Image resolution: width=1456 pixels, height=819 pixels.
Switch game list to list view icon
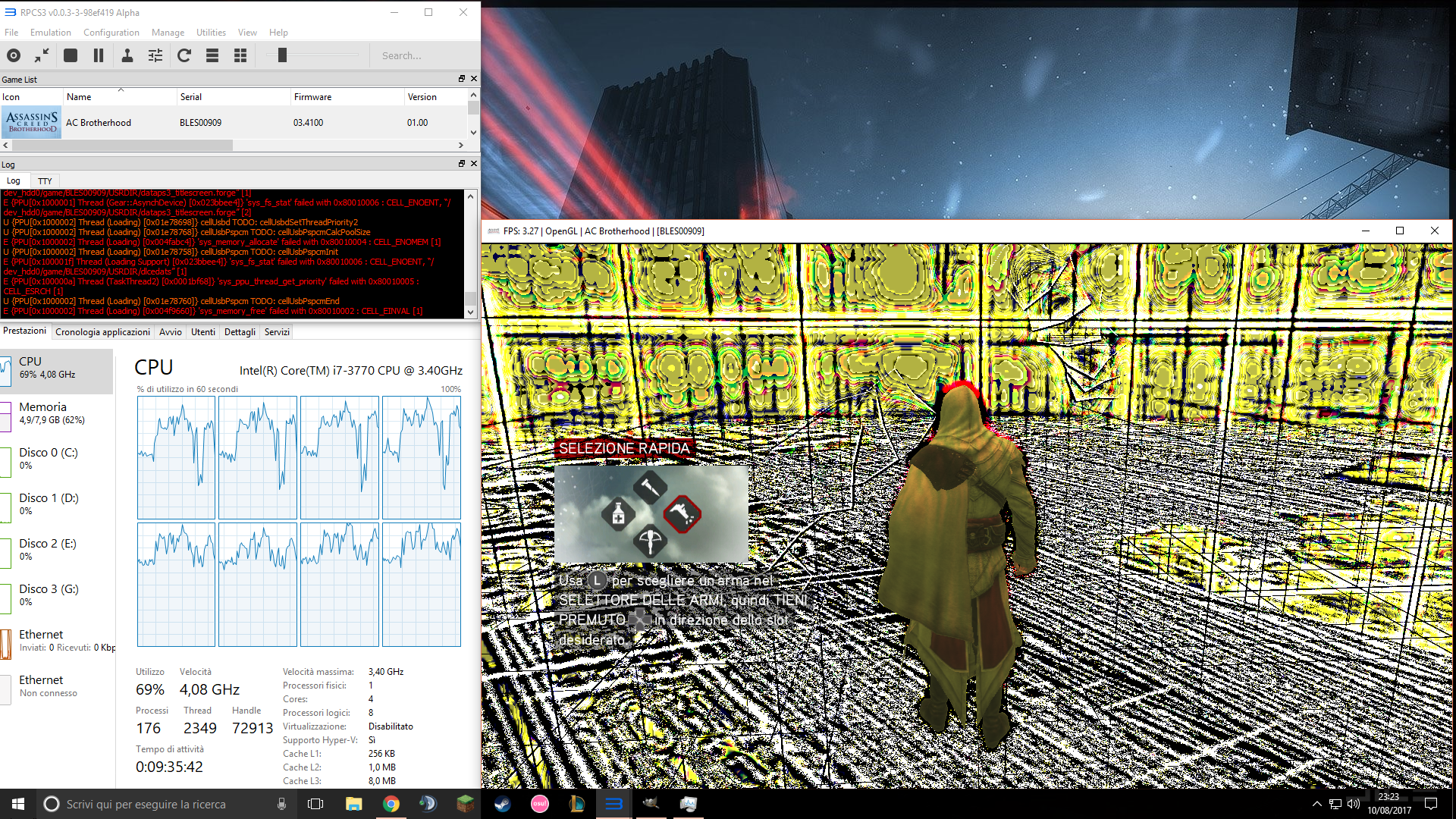coord(212,55)
